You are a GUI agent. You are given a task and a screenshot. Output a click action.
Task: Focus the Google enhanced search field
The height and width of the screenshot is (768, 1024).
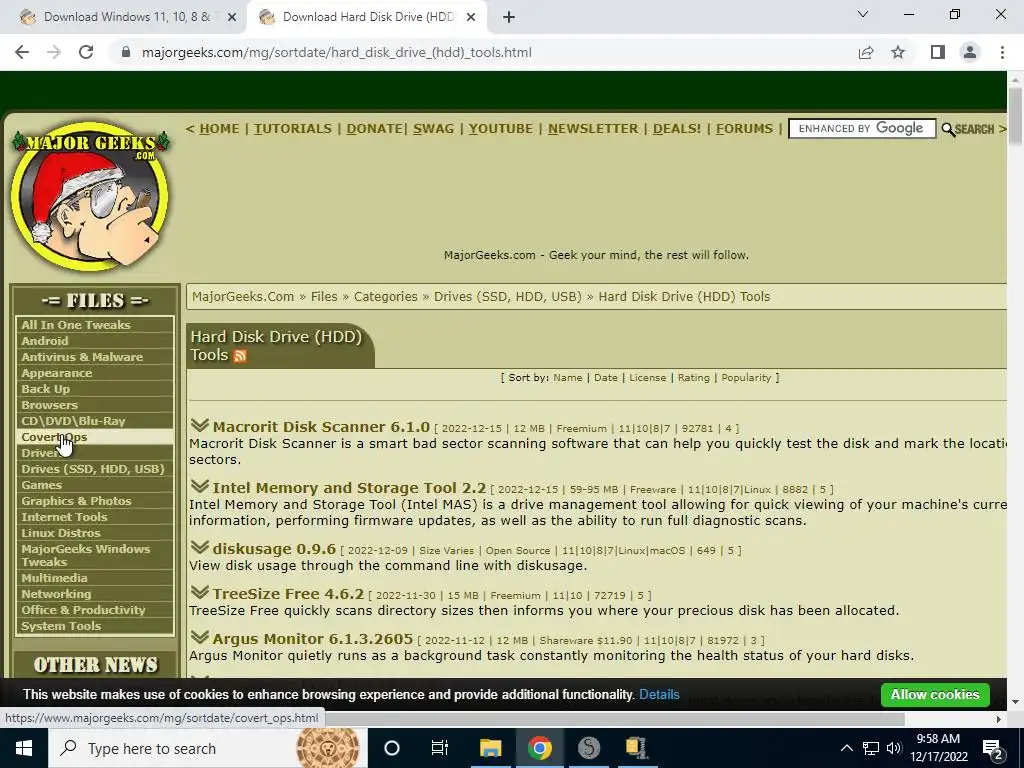[x=861, y=129]
